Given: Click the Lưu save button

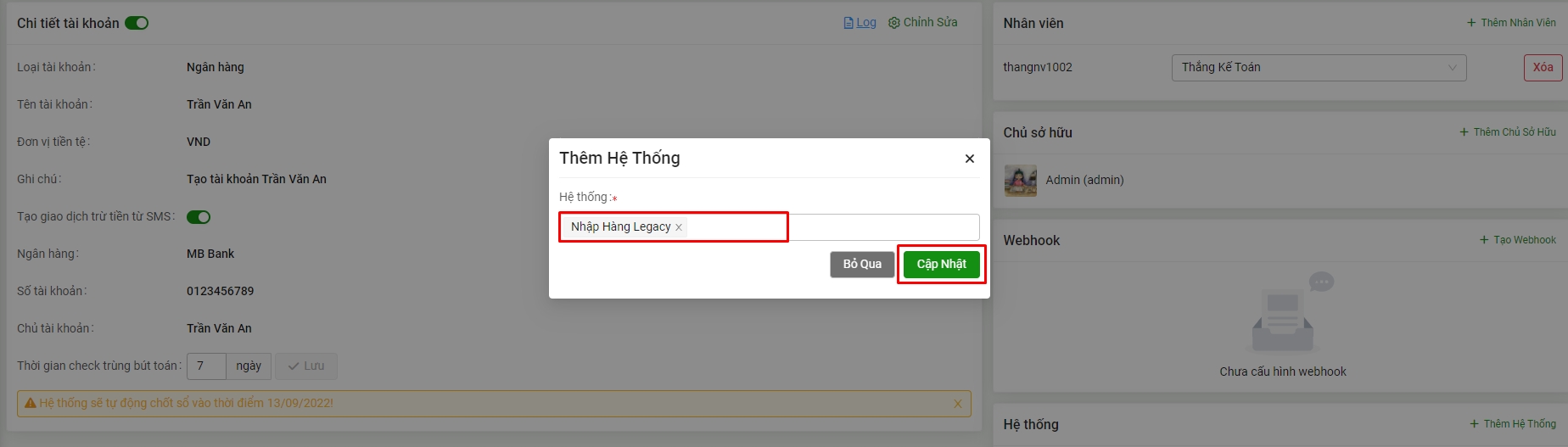Looking at the screenshot, I should (306, 366).
